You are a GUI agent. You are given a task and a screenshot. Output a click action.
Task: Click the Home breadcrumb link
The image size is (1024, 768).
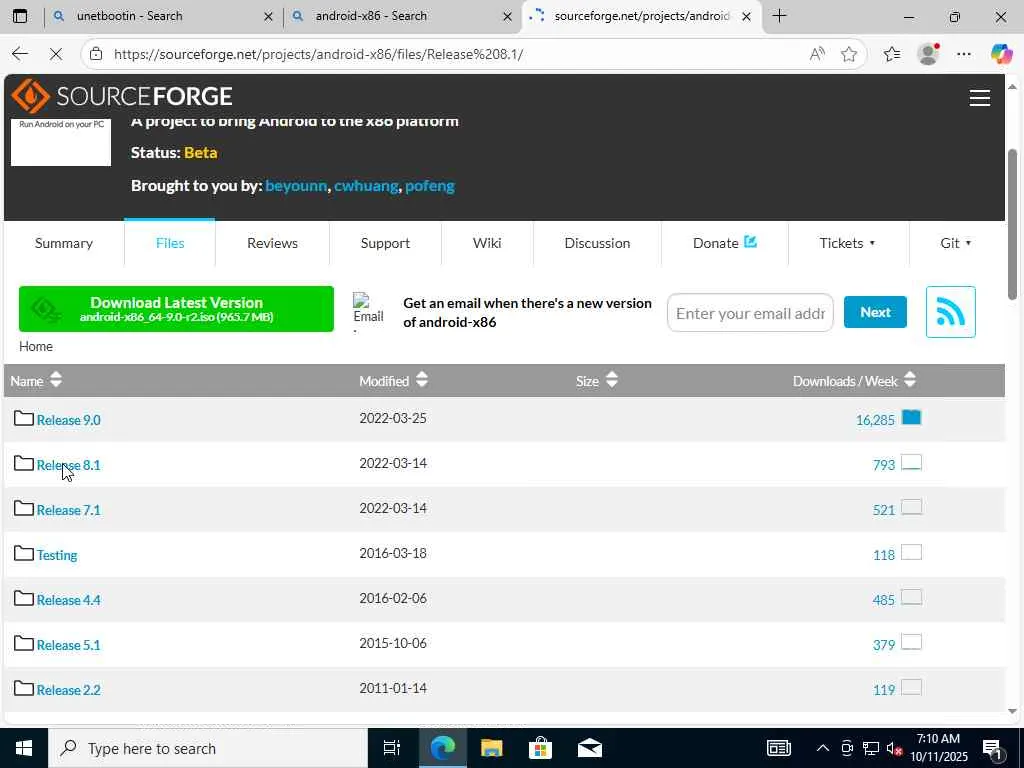tap(36, 346)
